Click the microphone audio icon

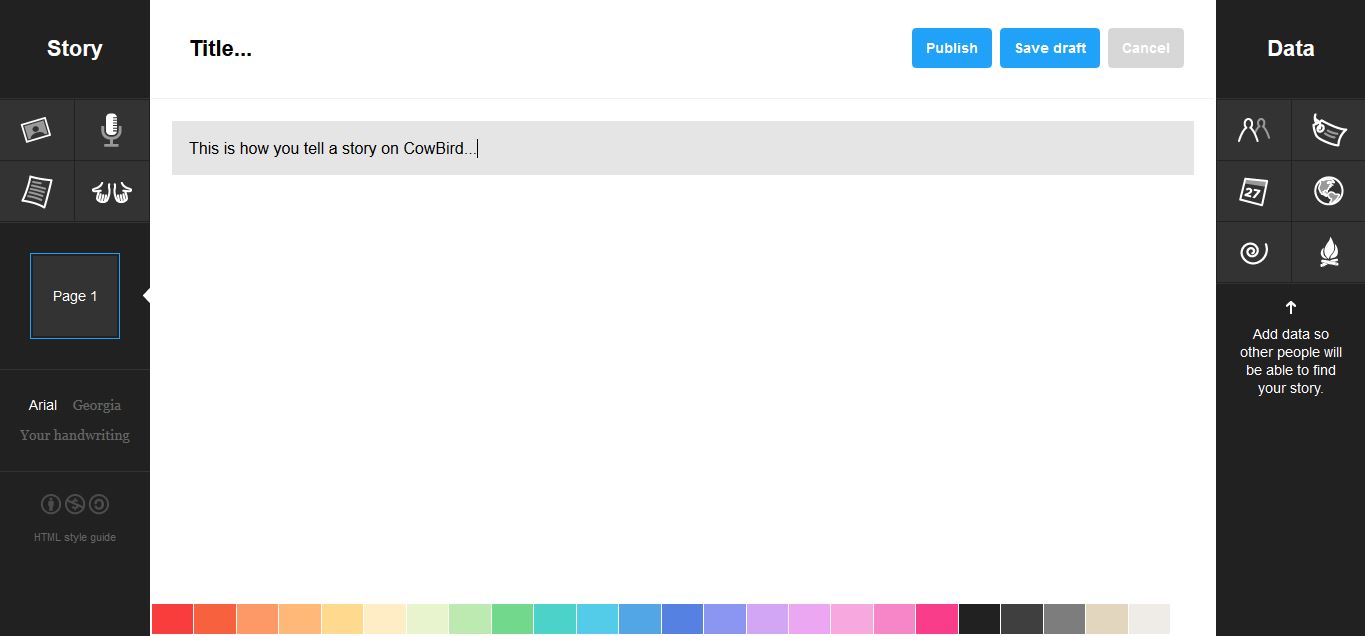(x=111, y=130)
